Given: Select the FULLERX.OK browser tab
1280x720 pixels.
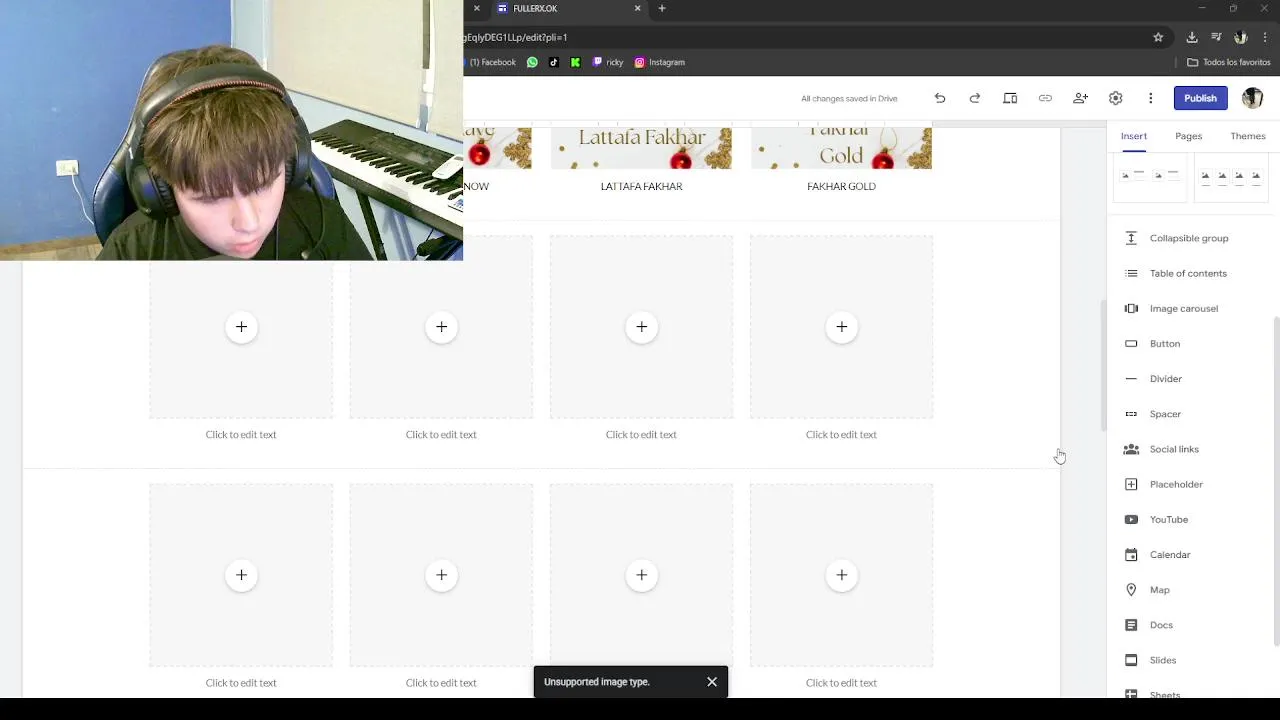Looking at the screenshot, I should (566, 8).
